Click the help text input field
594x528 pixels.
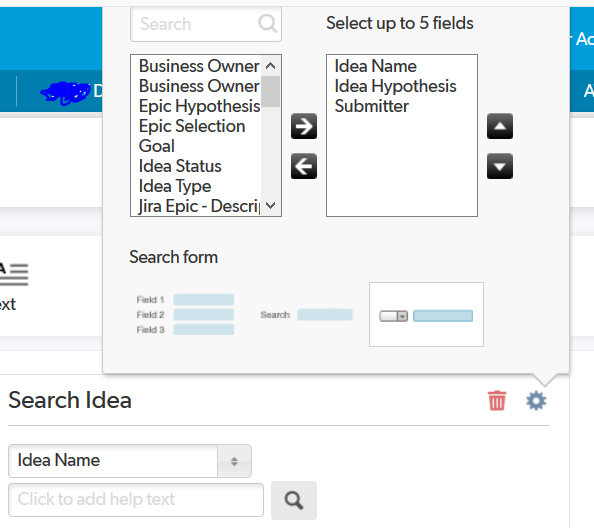coord(136,500)
